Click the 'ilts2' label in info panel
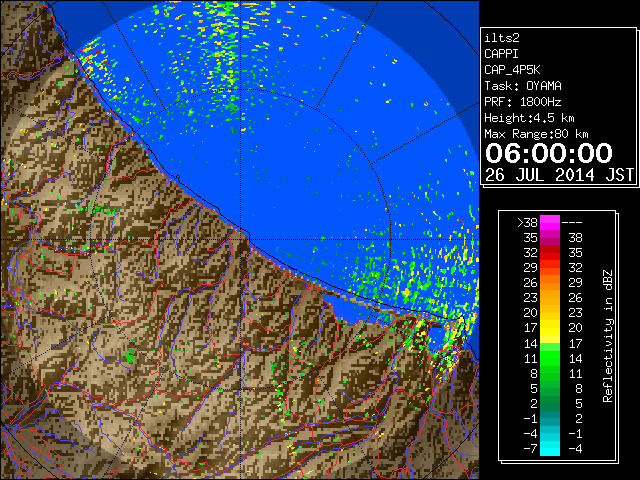The width and height of the screenshot is (640, 480). tap(502, 38)
